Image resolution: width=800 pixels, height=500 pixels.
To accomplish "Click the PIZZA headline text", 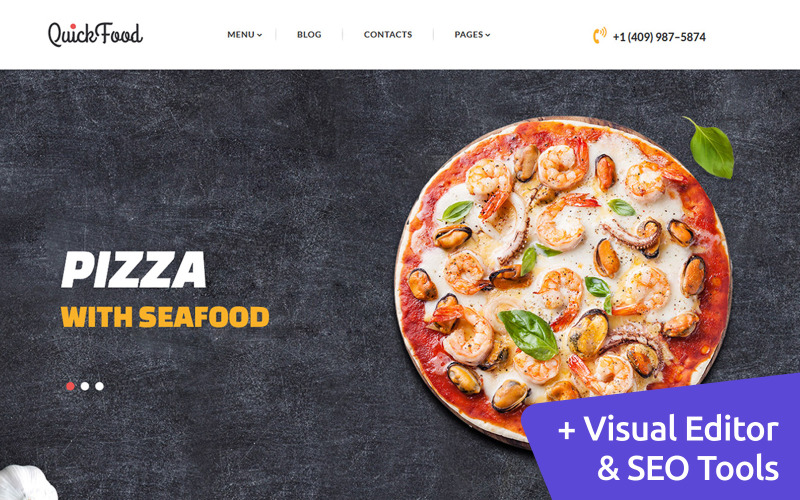I will click(x=134, y=269).
